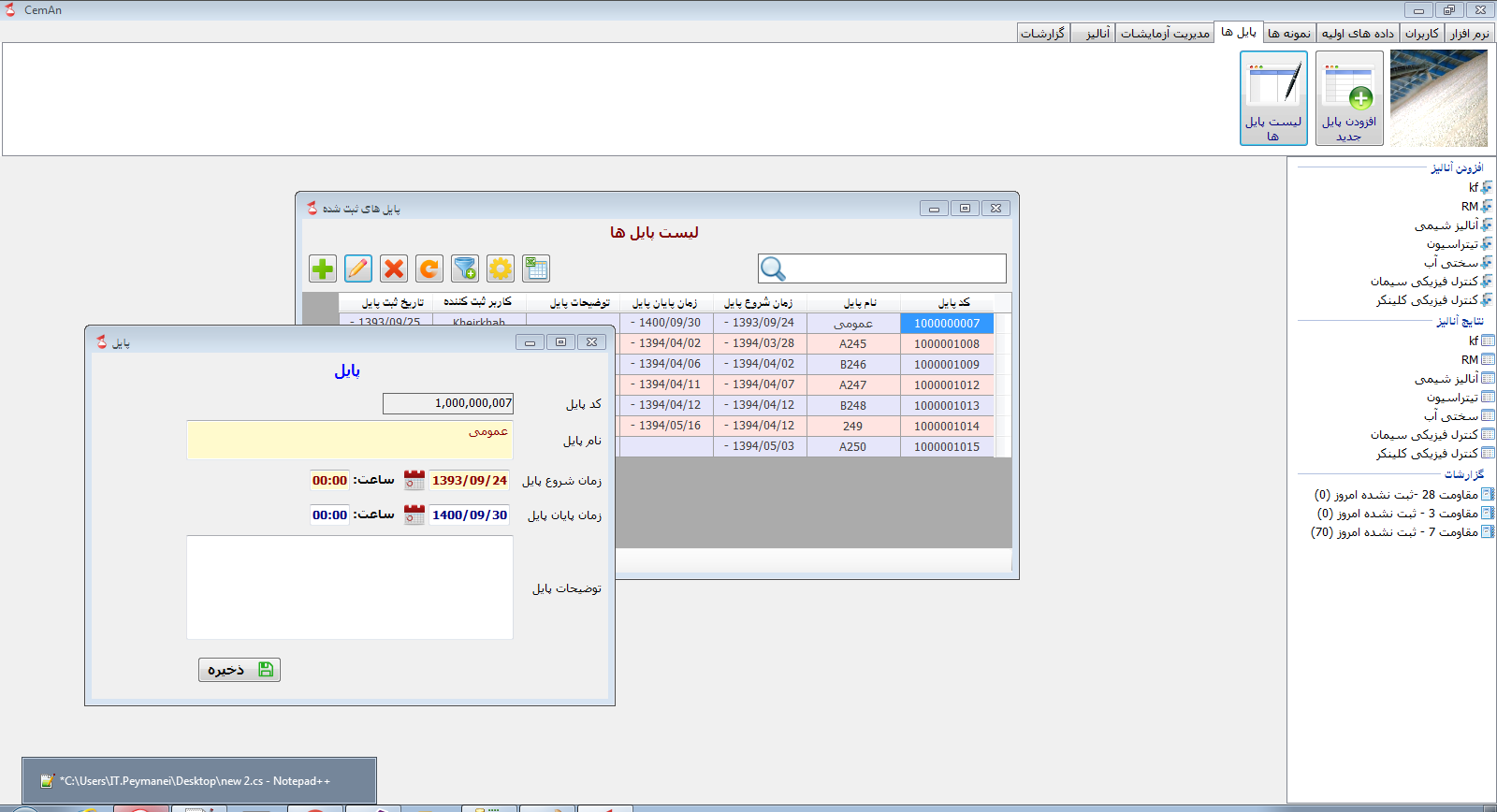Open کنترل فیزیکی سیمان under افزودن آنالیز
This screenshot has height=812, width=1497.
click(x=1432, y=282)
